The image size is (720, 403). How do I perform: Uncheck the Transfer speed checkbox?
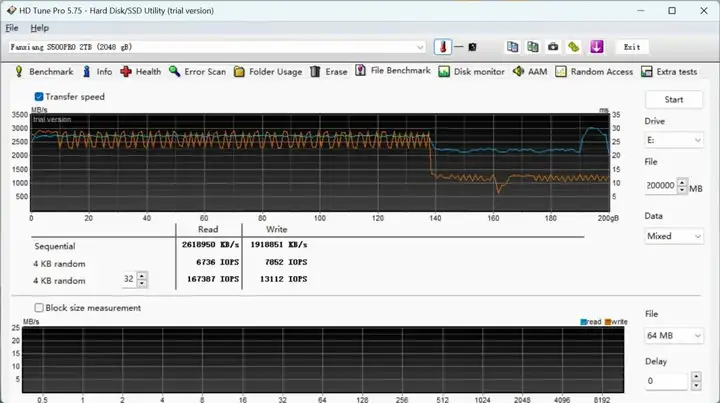pyautogui.click(x=39, y=96)
